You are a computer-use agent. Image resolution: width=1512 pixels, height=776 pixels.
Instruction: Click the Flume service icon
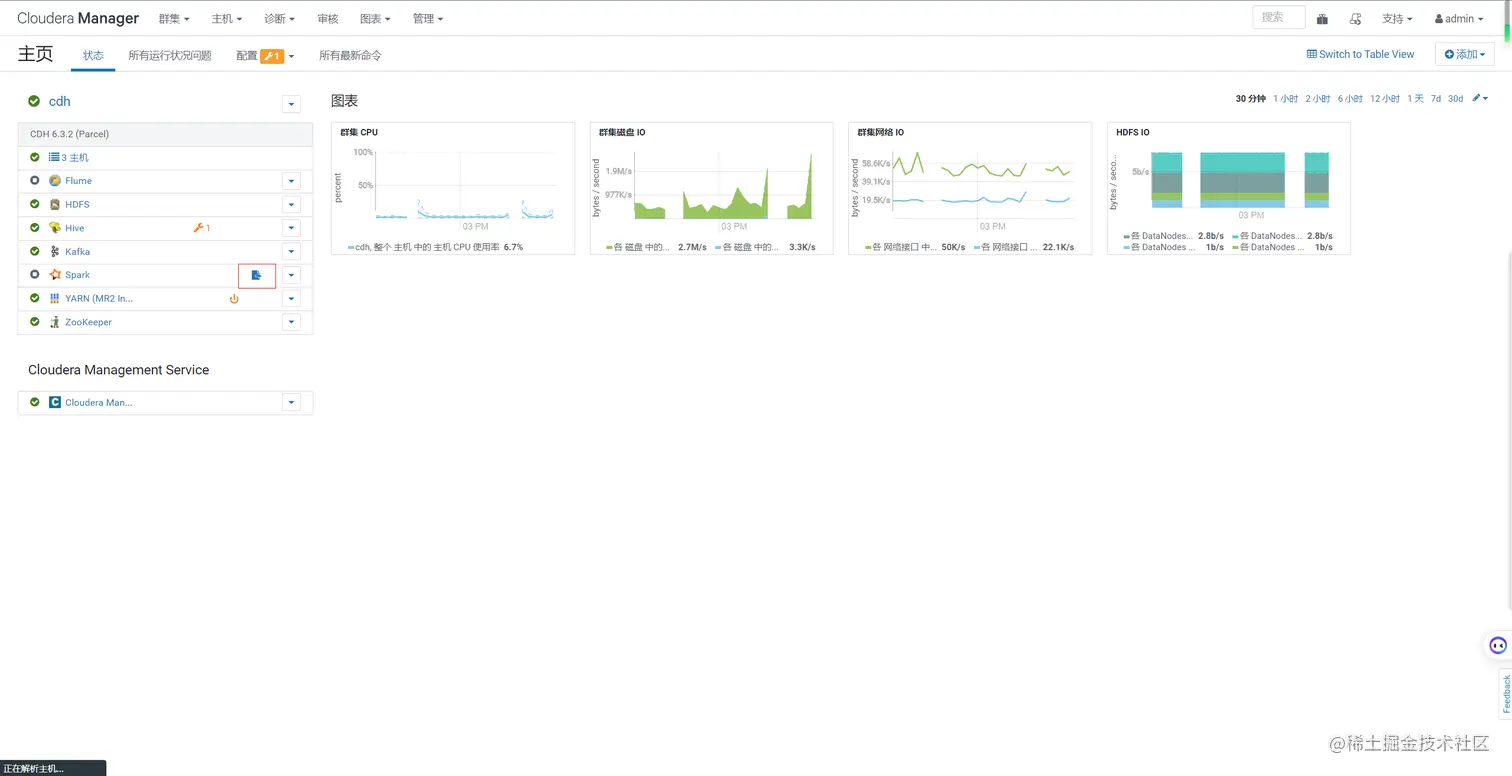click(55, 181)
